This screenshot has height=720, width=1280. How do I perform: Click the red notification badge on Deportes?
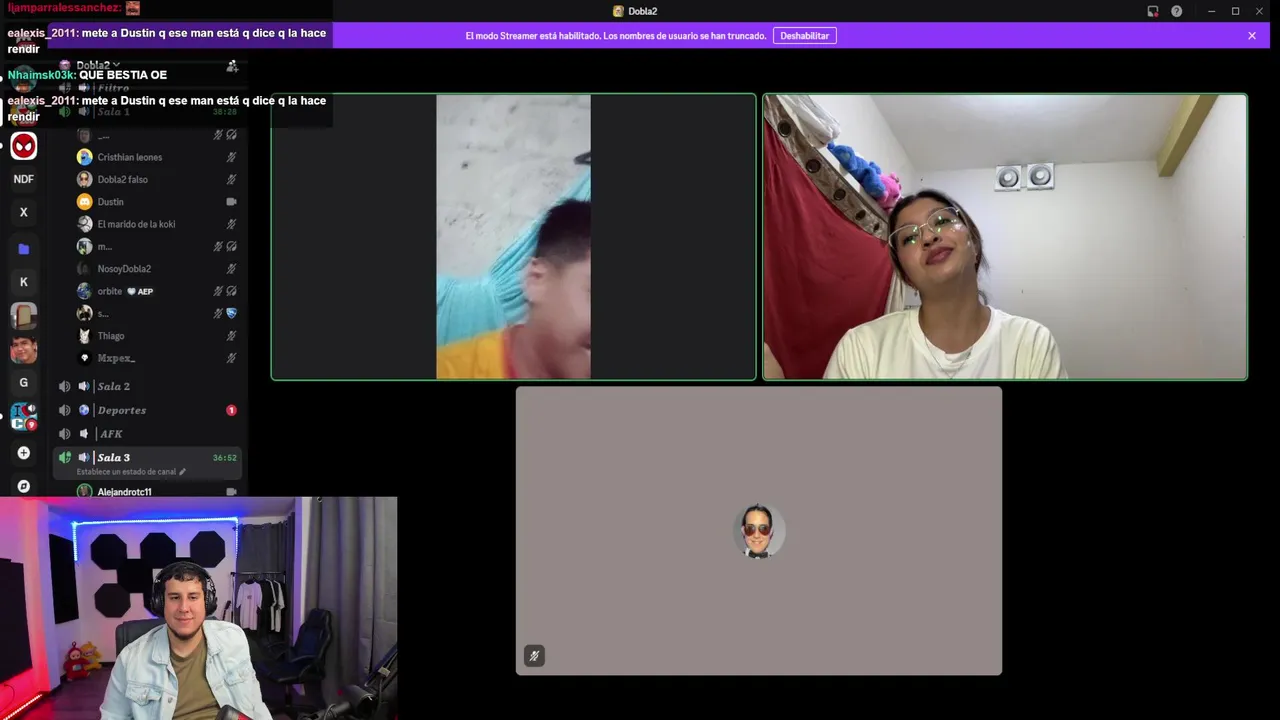click(231, 410)
